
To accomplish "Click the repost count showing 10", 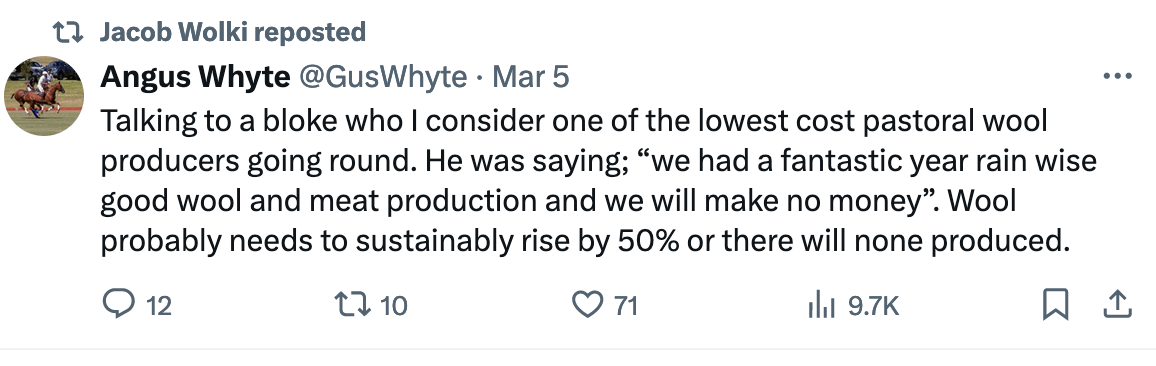I will pyautogui.click(x=394, y=305).
